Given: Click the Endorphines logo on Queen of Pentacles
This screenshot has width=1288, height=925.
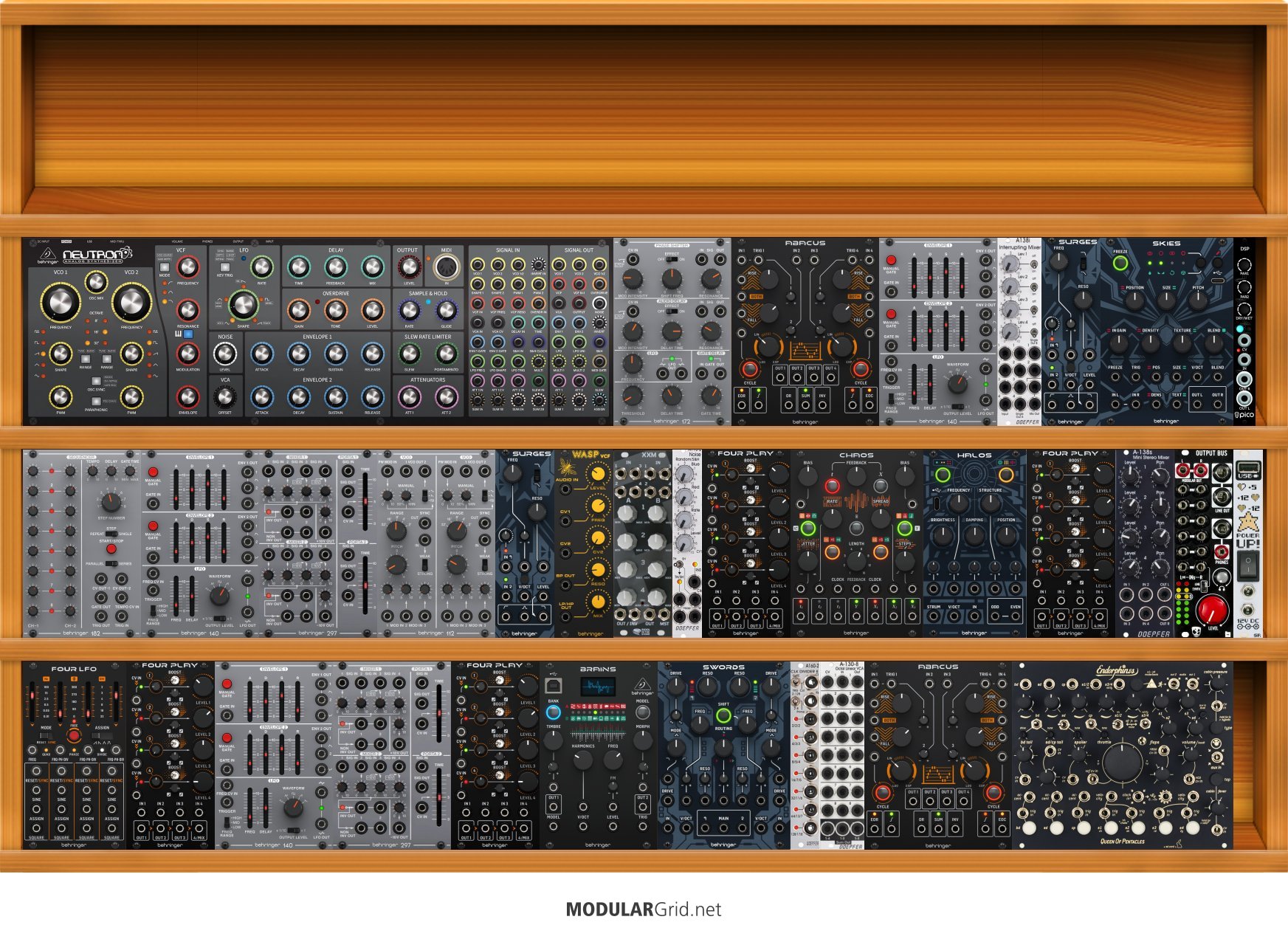Looking at the screenshot, I should (1116, 671).
